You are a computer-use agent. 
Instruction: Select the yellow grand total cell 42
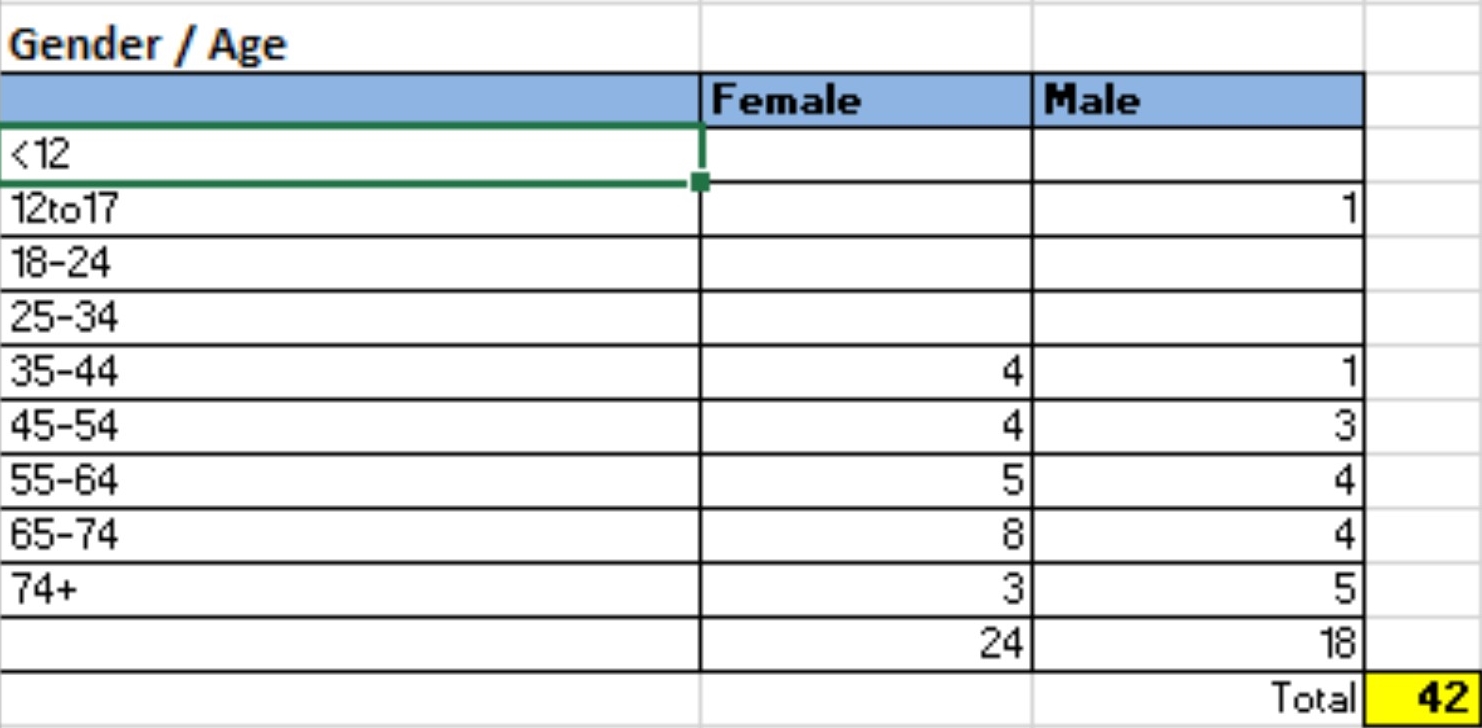[1422, 697]
